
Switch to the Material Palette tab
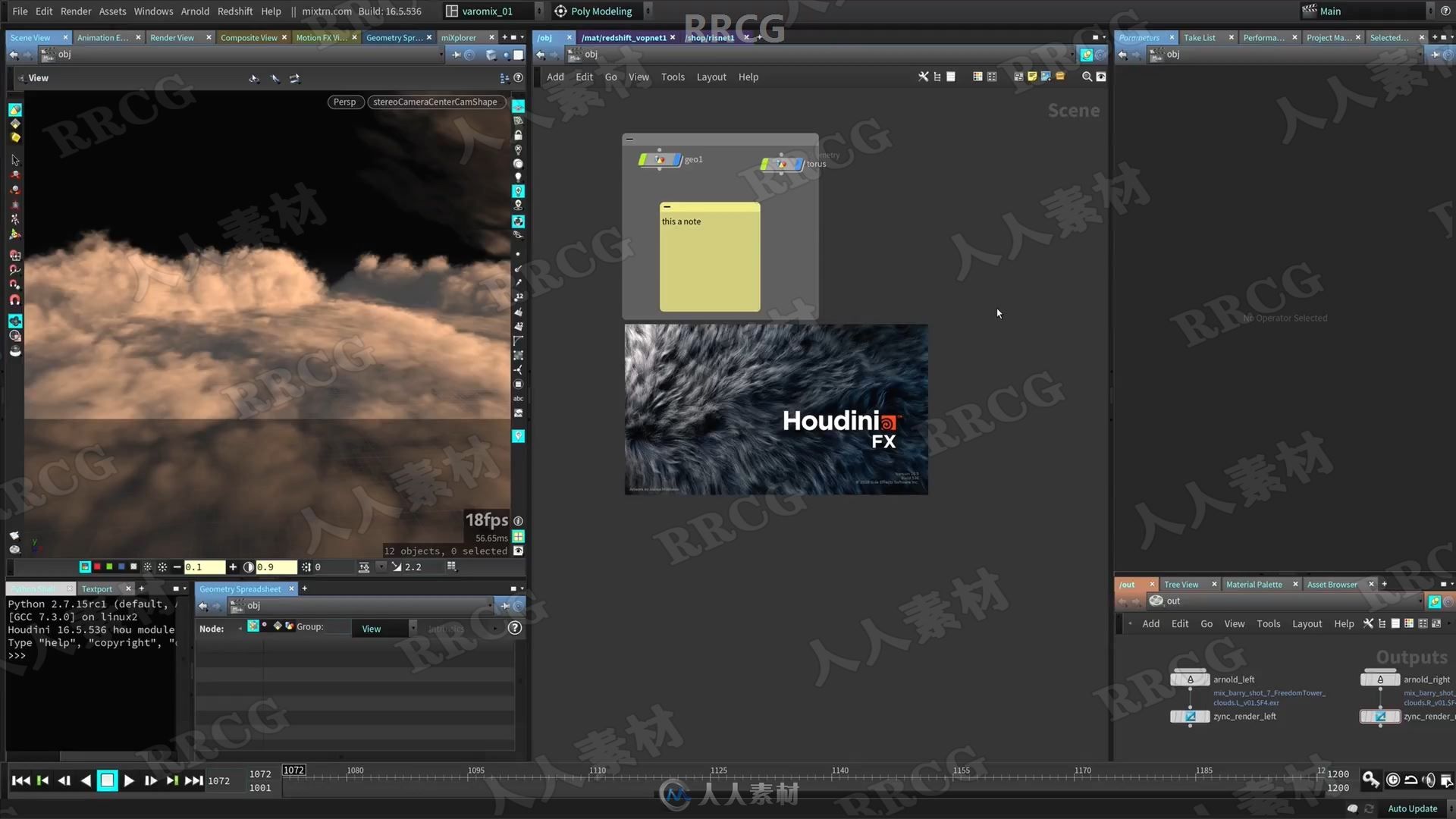pyautogui.click(x=1254, y=584)
